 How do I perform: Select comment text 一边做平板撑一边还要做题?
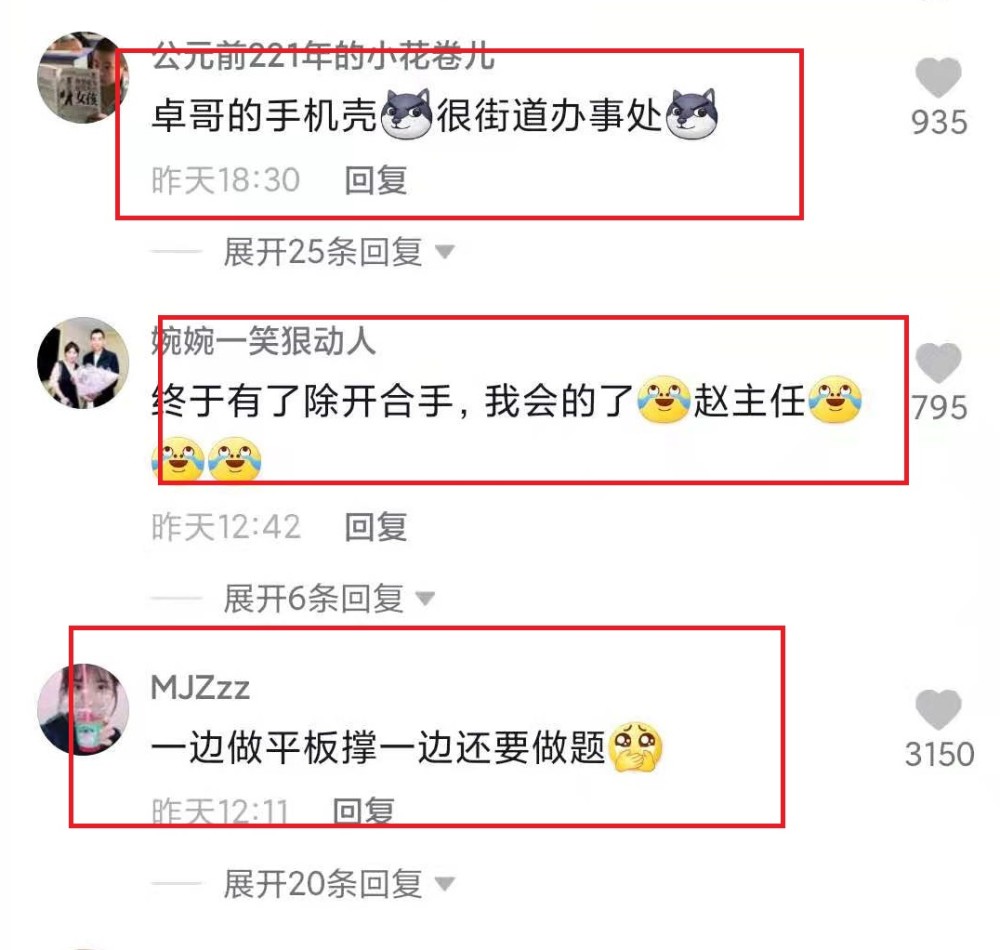(407, 747)
